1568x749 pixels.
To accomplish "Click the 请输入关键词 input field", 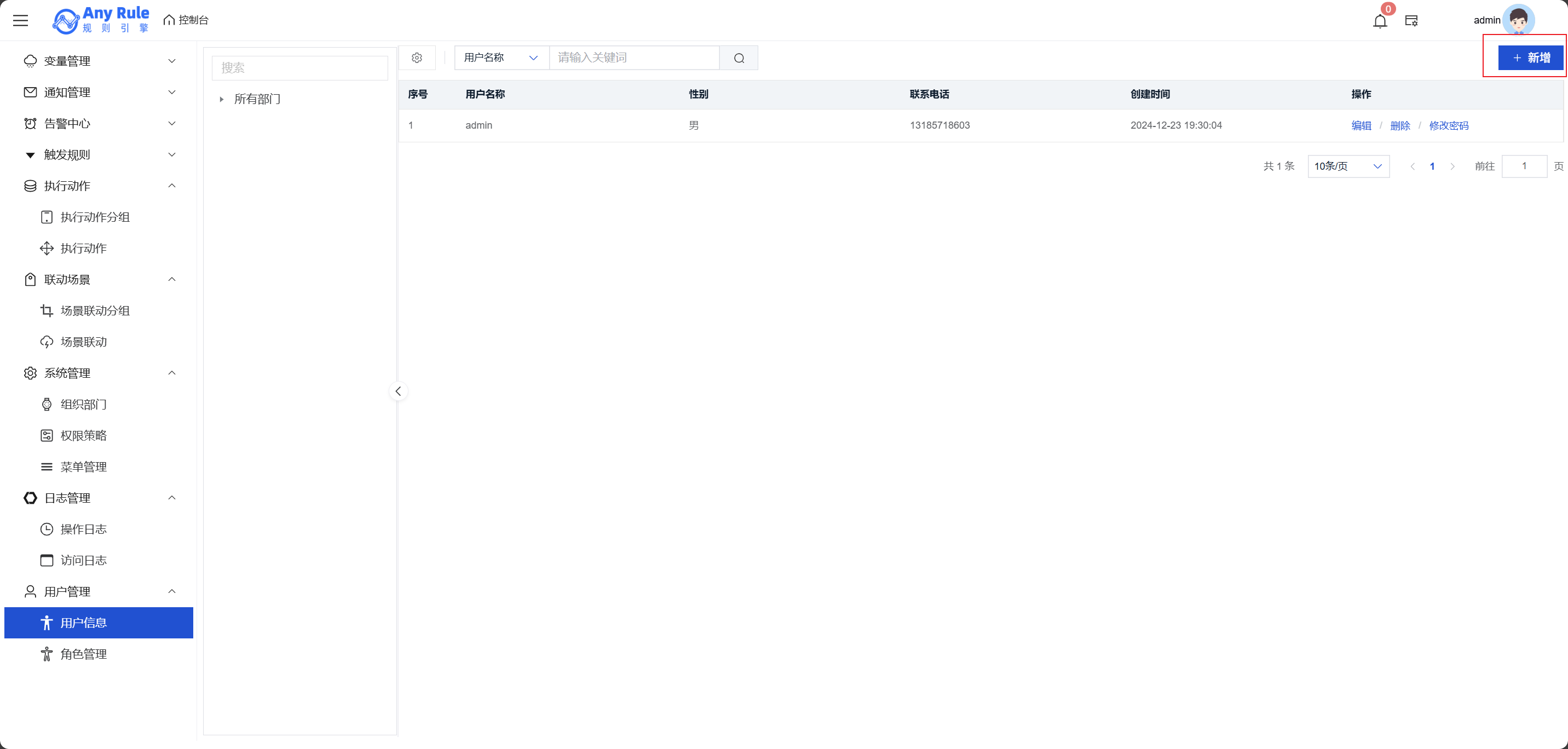I will 633,58.
